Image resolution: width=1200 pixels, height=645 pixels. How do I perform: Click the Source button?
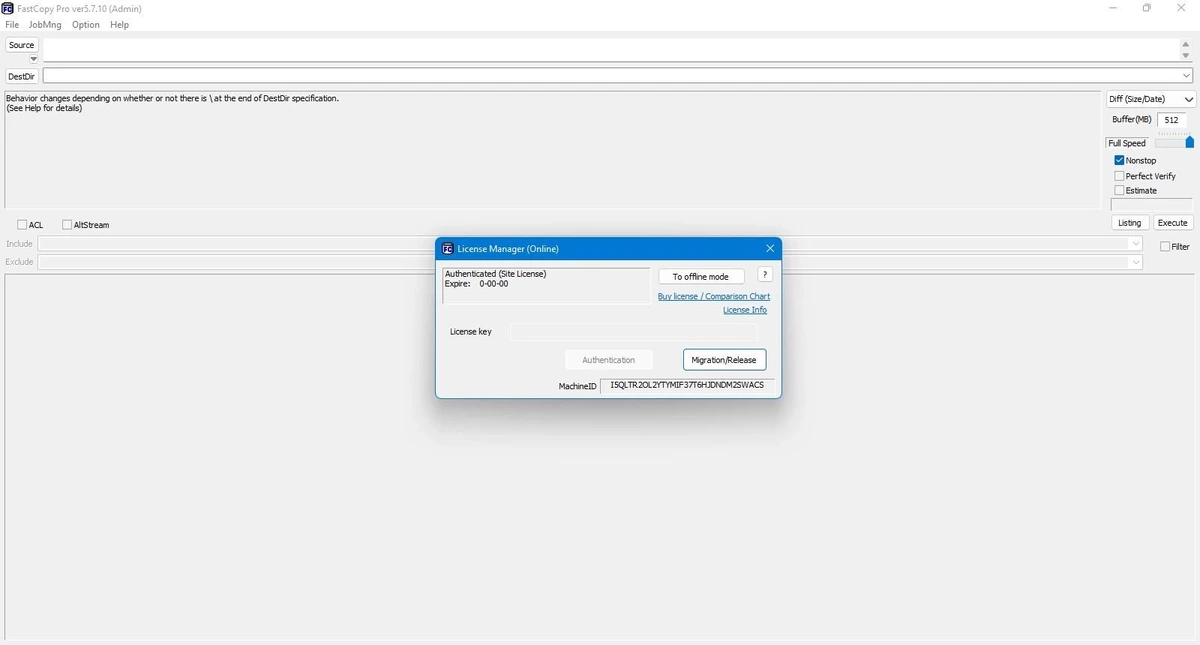point(21,45)
